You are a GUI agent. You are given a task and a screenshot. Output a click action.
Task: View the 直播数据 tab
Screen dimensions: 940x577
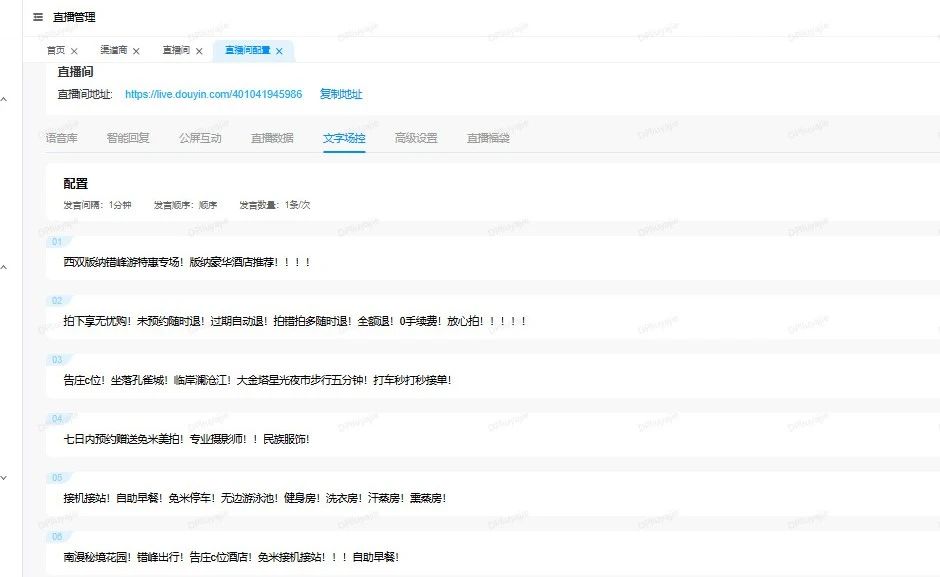pos(272,138)
